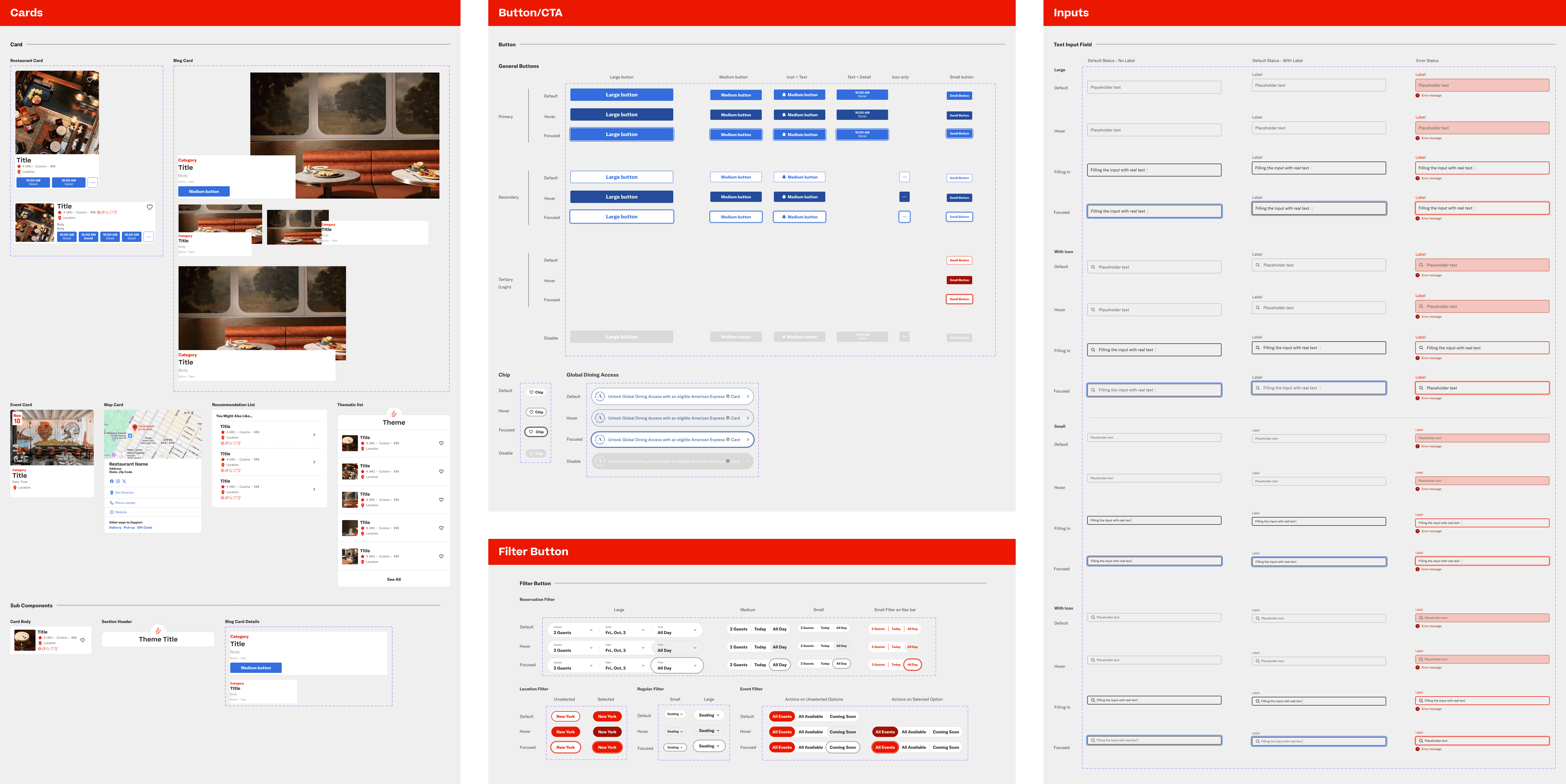Click the Instagram icon in Map Card

point(118,481)
